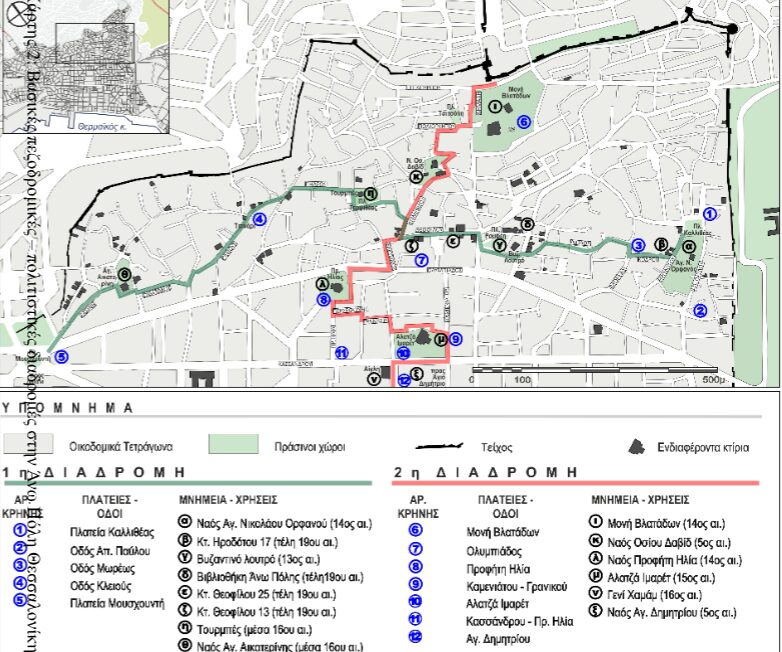The height and width of the screenshot is (652, 782).
Task: Select blue fountain marker 2 on the map
Action: tap(700, 311)
